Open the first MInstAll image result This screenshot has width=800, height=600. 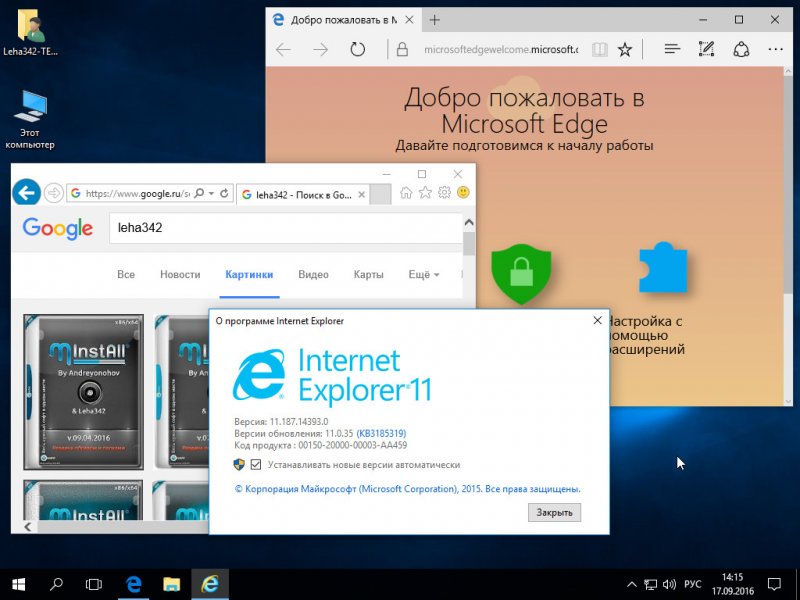pos(84,392)
